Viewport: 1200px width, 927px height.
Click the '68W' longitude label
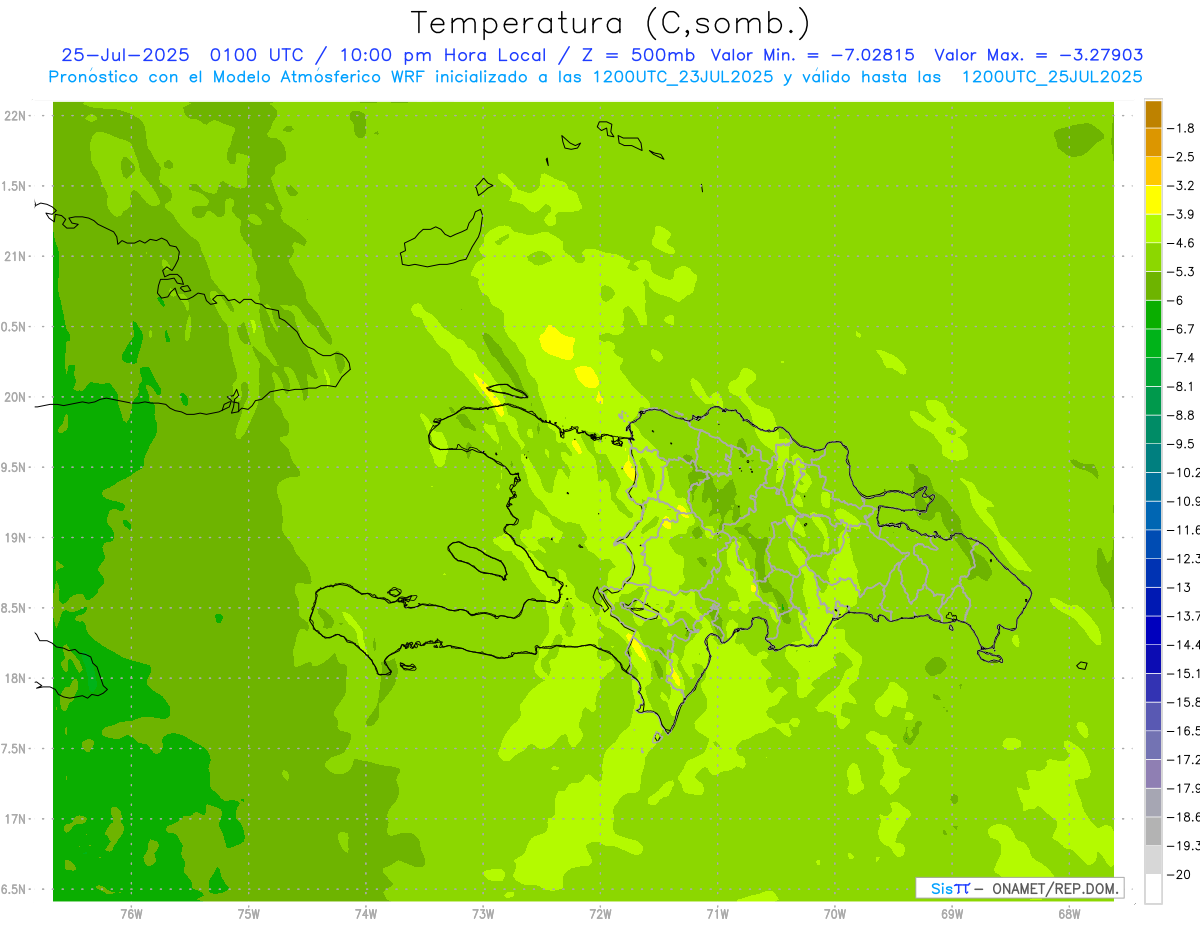[1069, 913]
